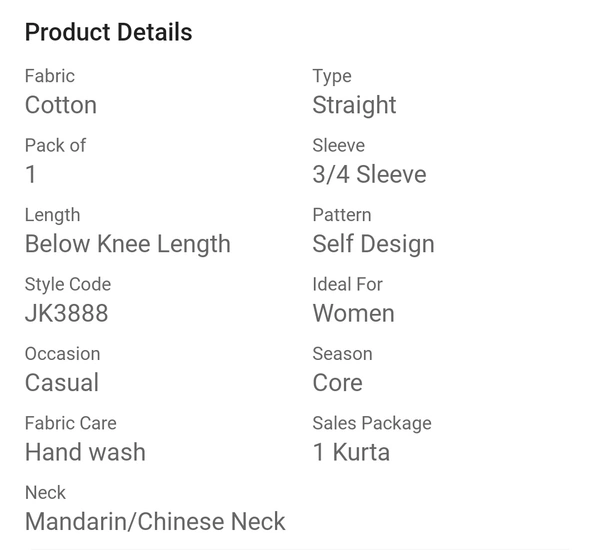Click the Ideal For label
Screen dimensions: 600x550
[x=347, y=284]
